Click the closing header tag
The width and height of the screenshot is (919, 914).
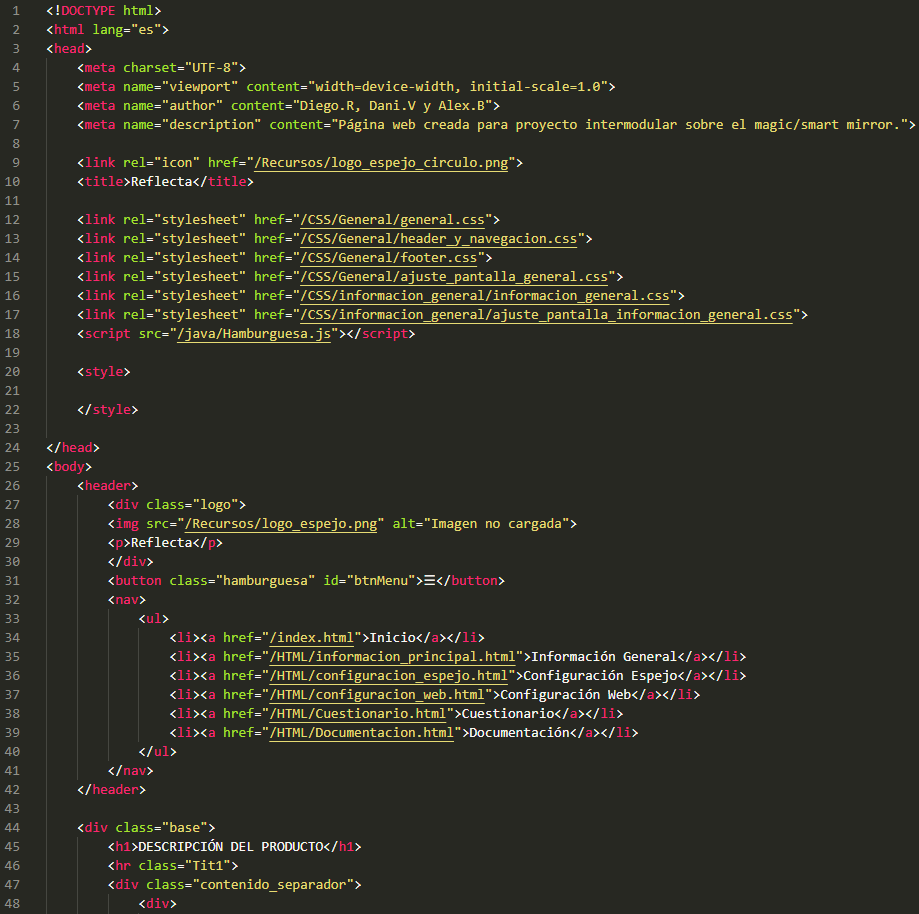[x=111, y=790]
